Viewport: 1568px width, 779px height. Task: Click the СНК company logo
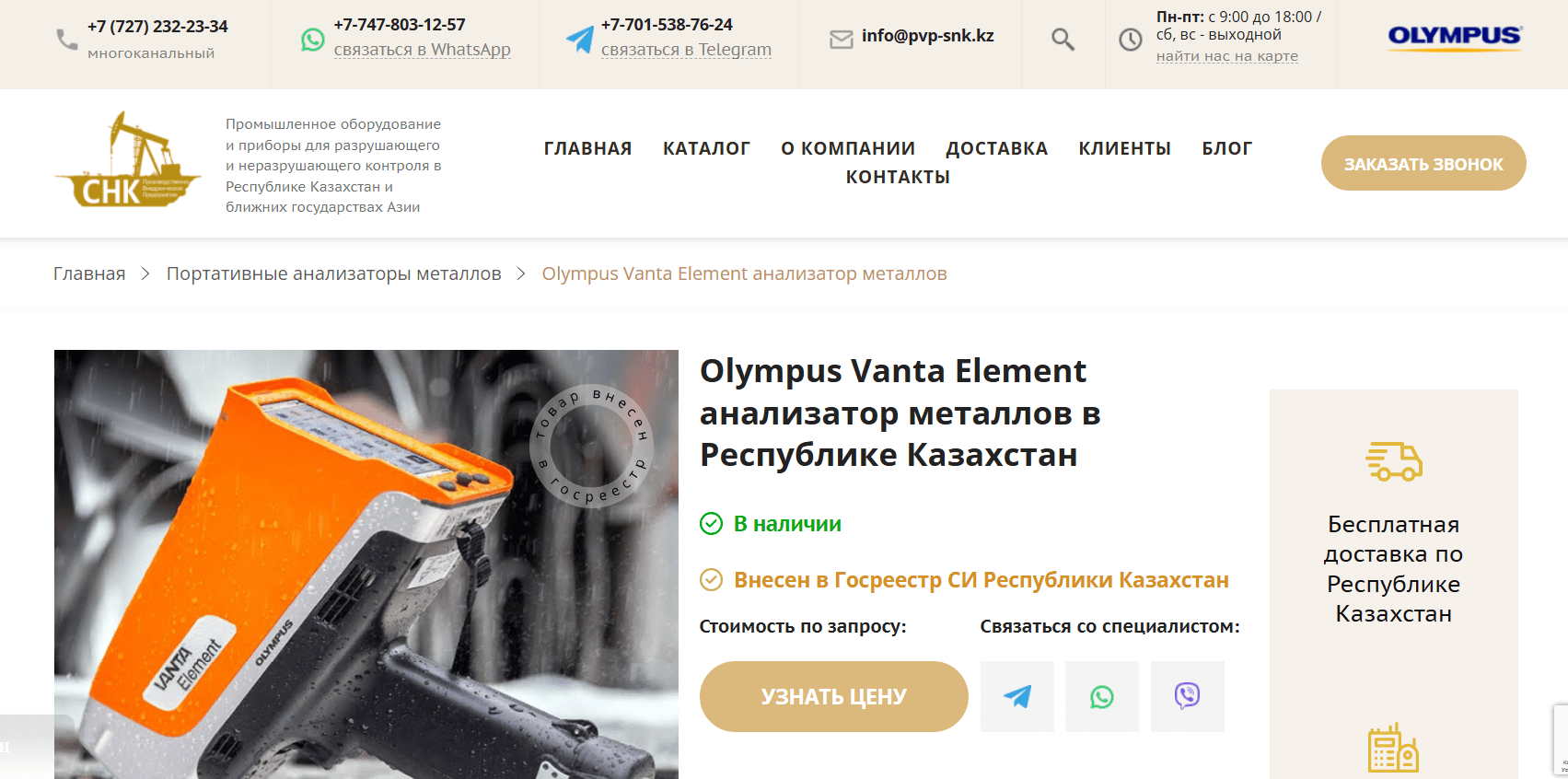click(x=128, y=159)
